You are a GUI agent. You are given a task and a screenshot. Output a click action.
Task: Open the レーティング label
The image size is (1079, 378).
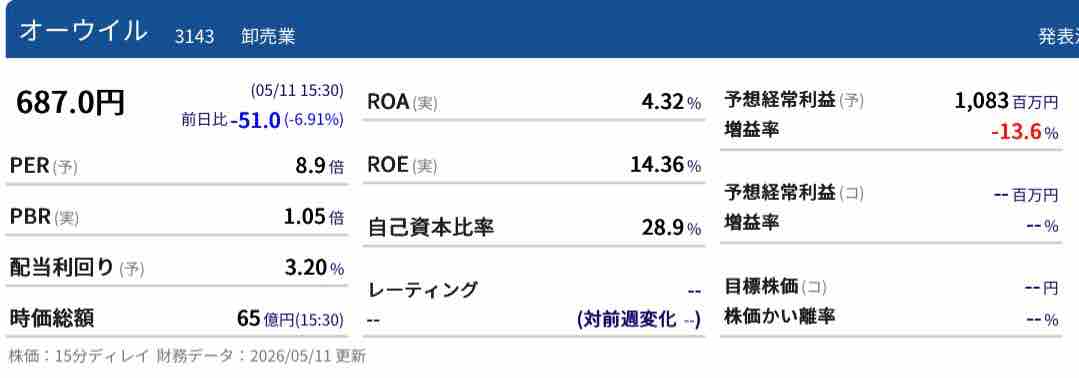click(423, 290)
